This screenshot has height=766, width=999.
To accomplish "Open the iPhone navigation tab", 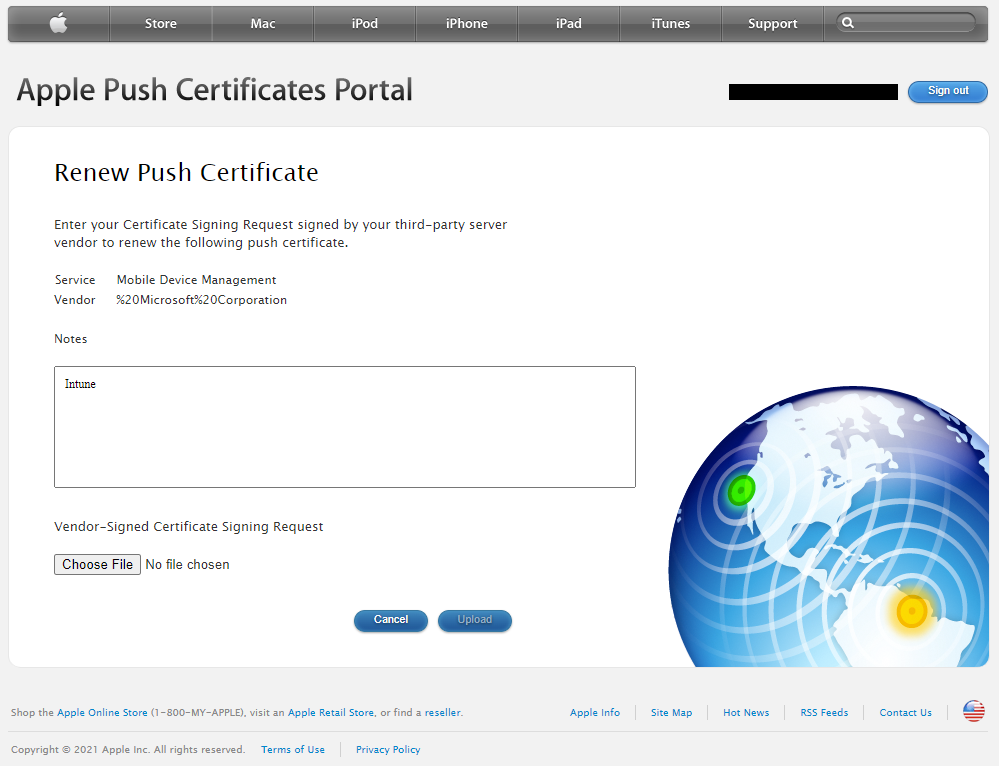I will pos(466,24).
